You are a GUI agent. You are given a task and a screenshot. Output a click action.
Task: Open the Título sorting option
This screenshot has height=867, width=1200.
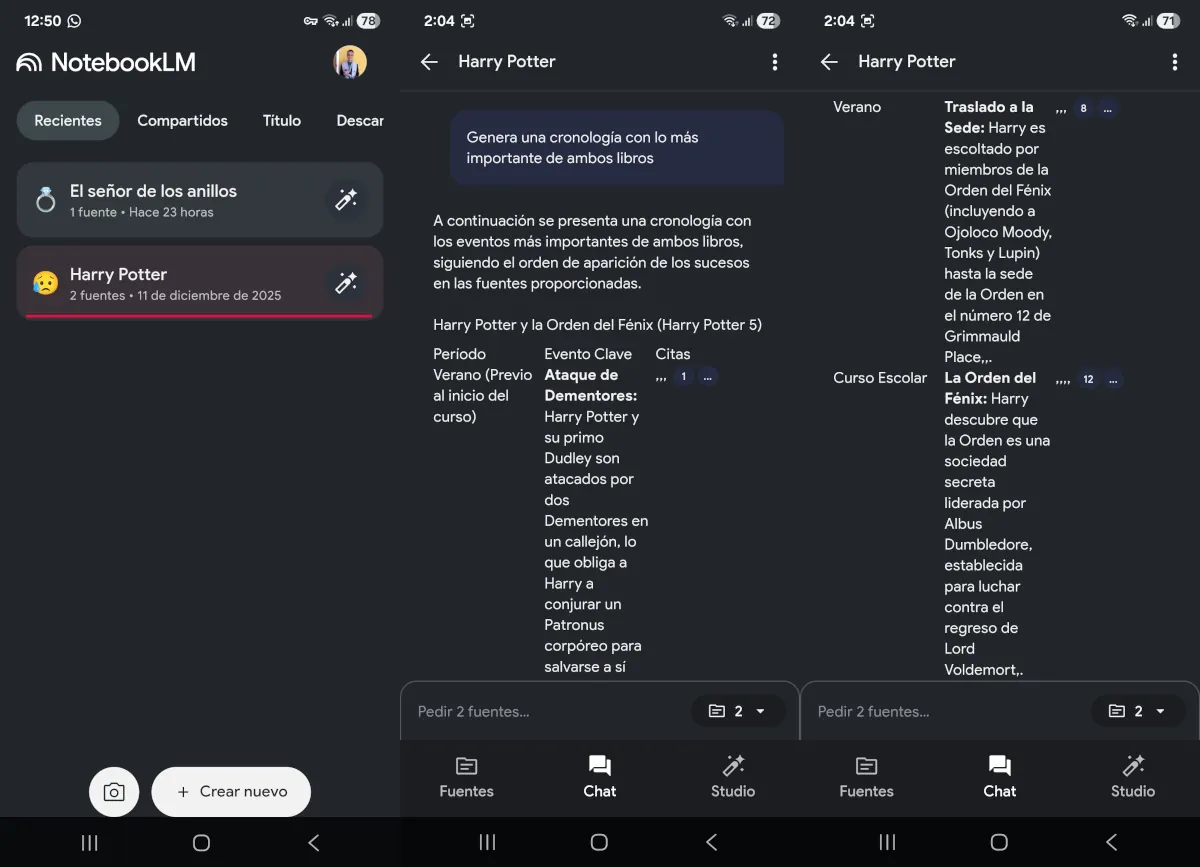(x=281, y=120)
